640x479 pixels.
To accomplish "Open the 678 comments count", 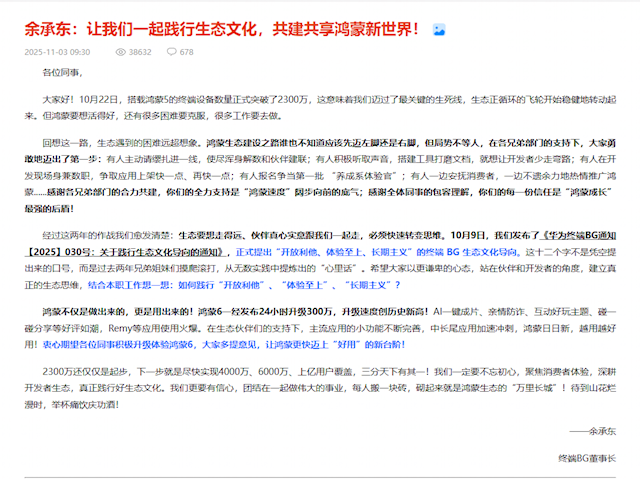I will click(x=187, y=51).
